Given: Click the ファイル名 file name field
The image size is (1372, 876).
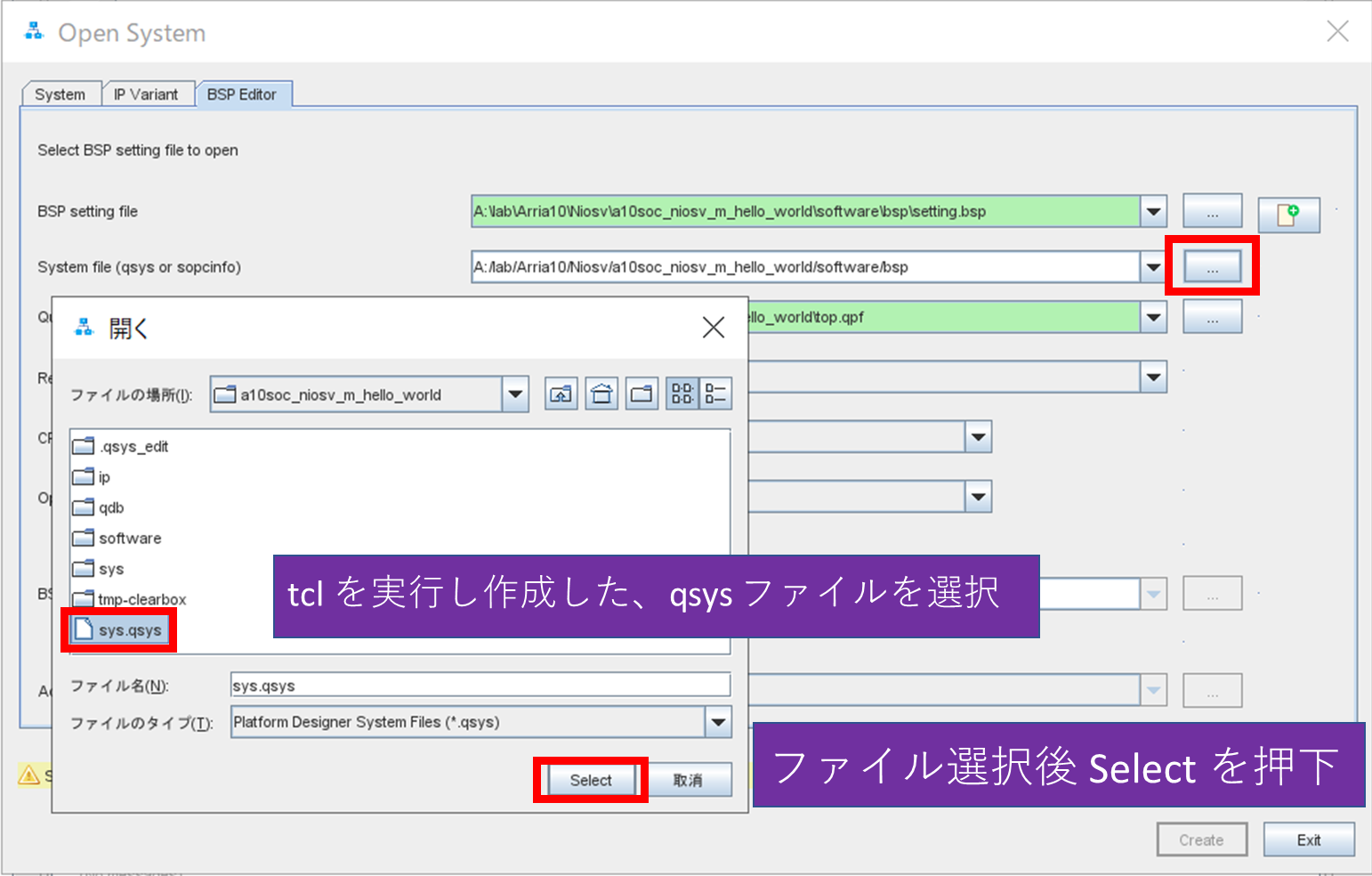Looking at the screenshot, I should coord(480,685).
